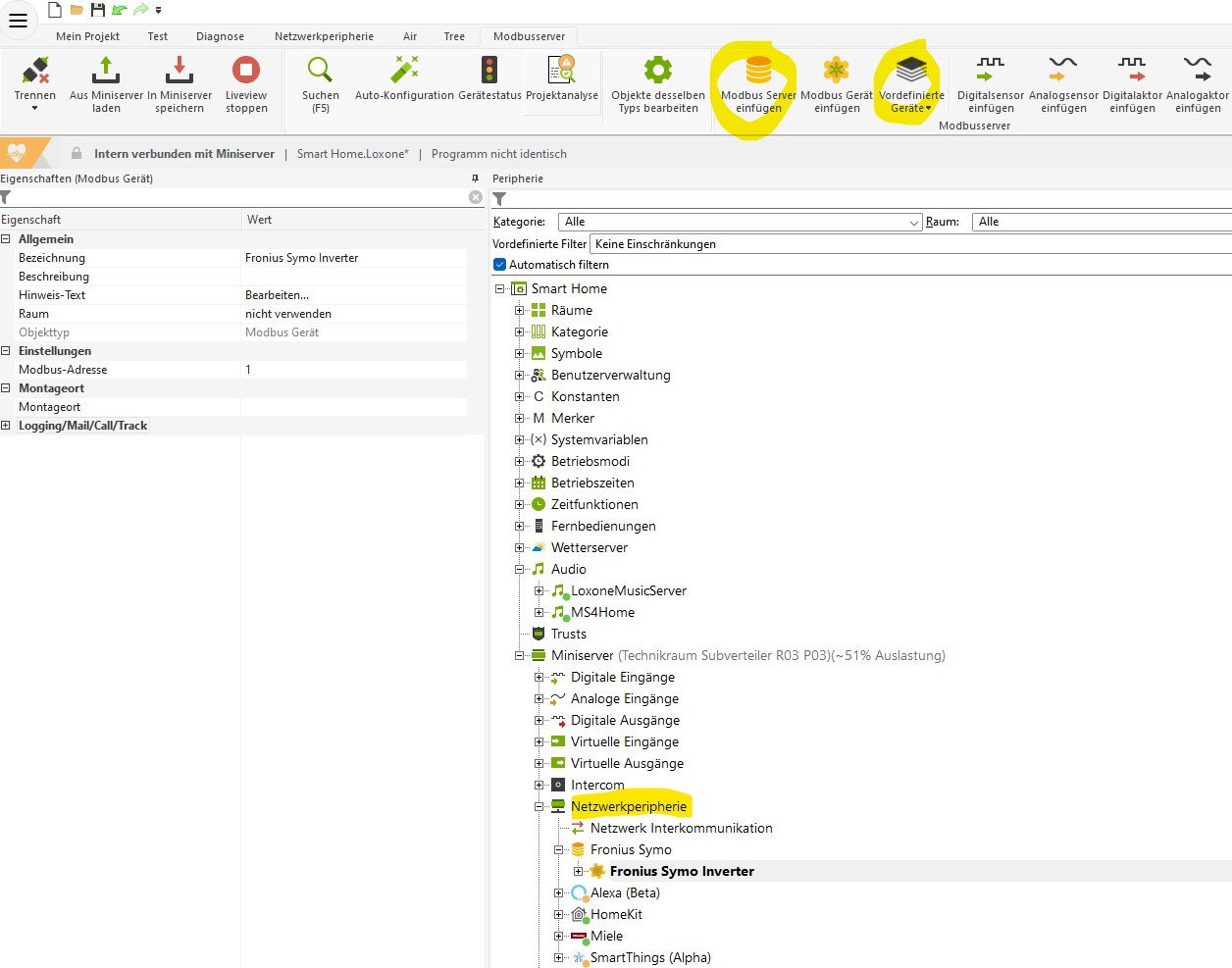This screenshot has height=968, width=1232.
Task: Select Fronius Symo Inverter in tree
Action: click(x=682, y=871)
